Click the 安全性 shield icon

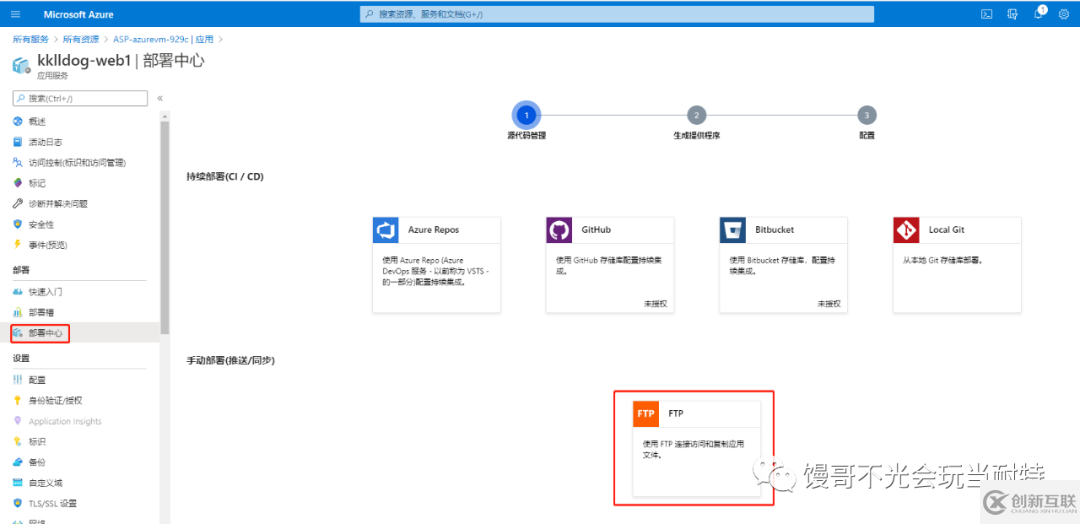coord(18,224)
